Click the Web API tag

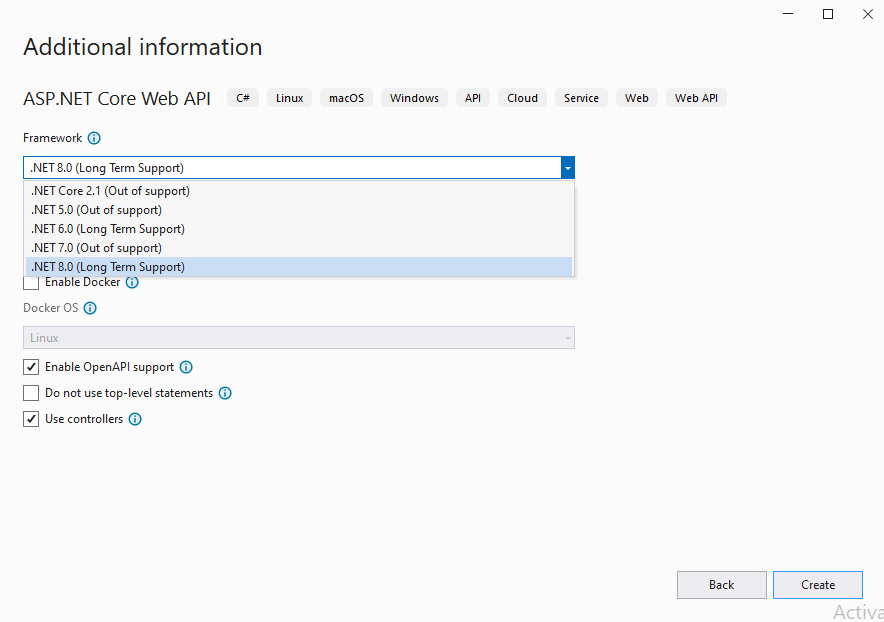[696, 98]
